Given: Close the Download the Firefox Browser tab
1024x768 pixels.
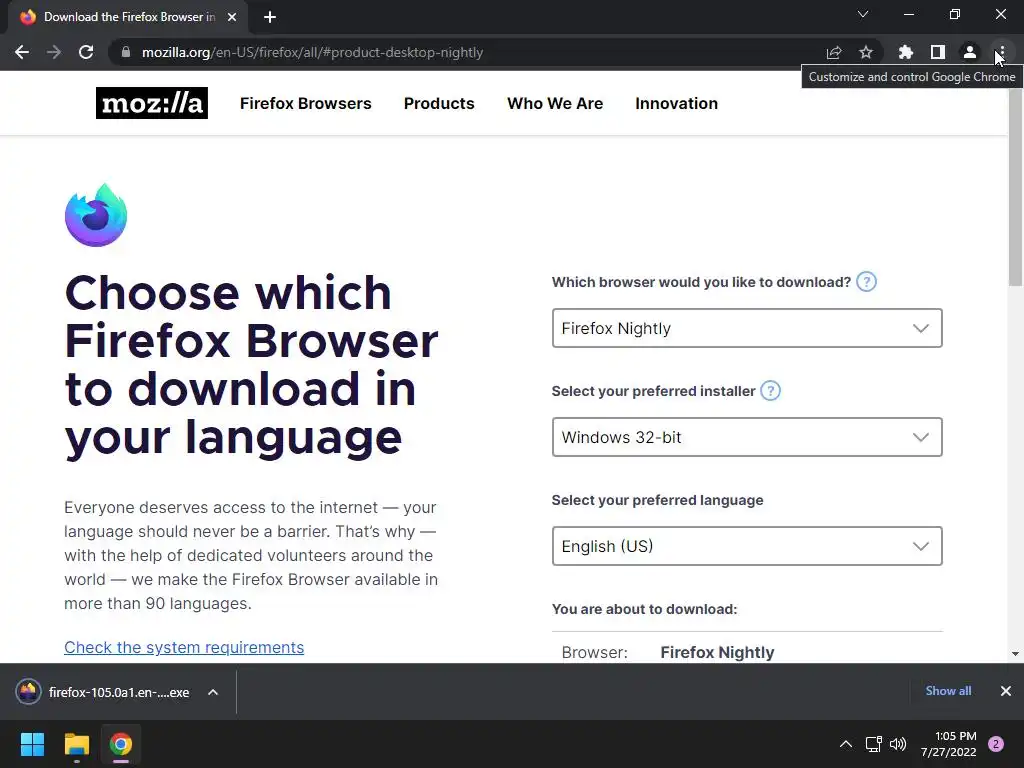Looking at the screenshot, I should pos(232,17).
